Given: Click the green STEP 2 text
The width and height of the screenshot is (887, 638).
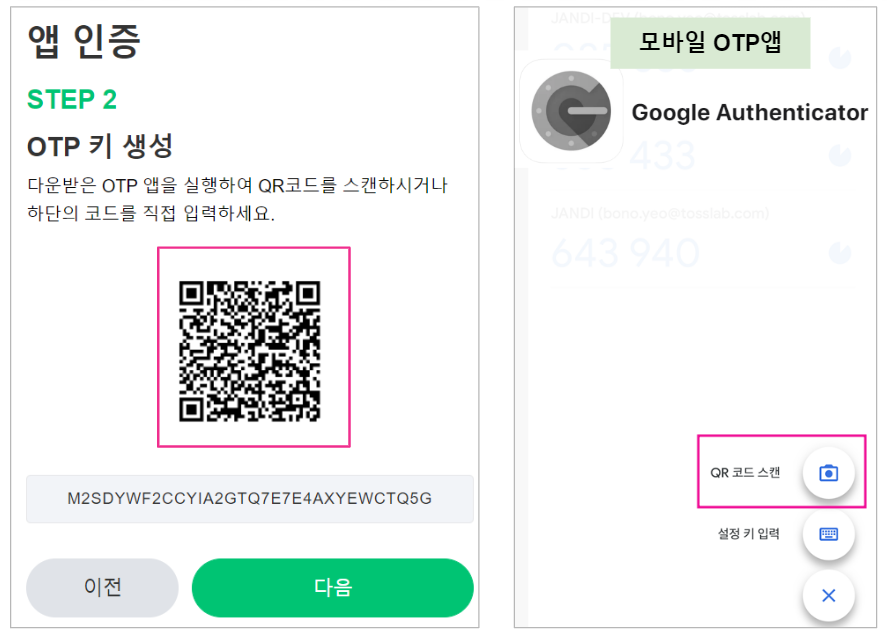Looking at the screenshot, I should click(x=72, y=100).
